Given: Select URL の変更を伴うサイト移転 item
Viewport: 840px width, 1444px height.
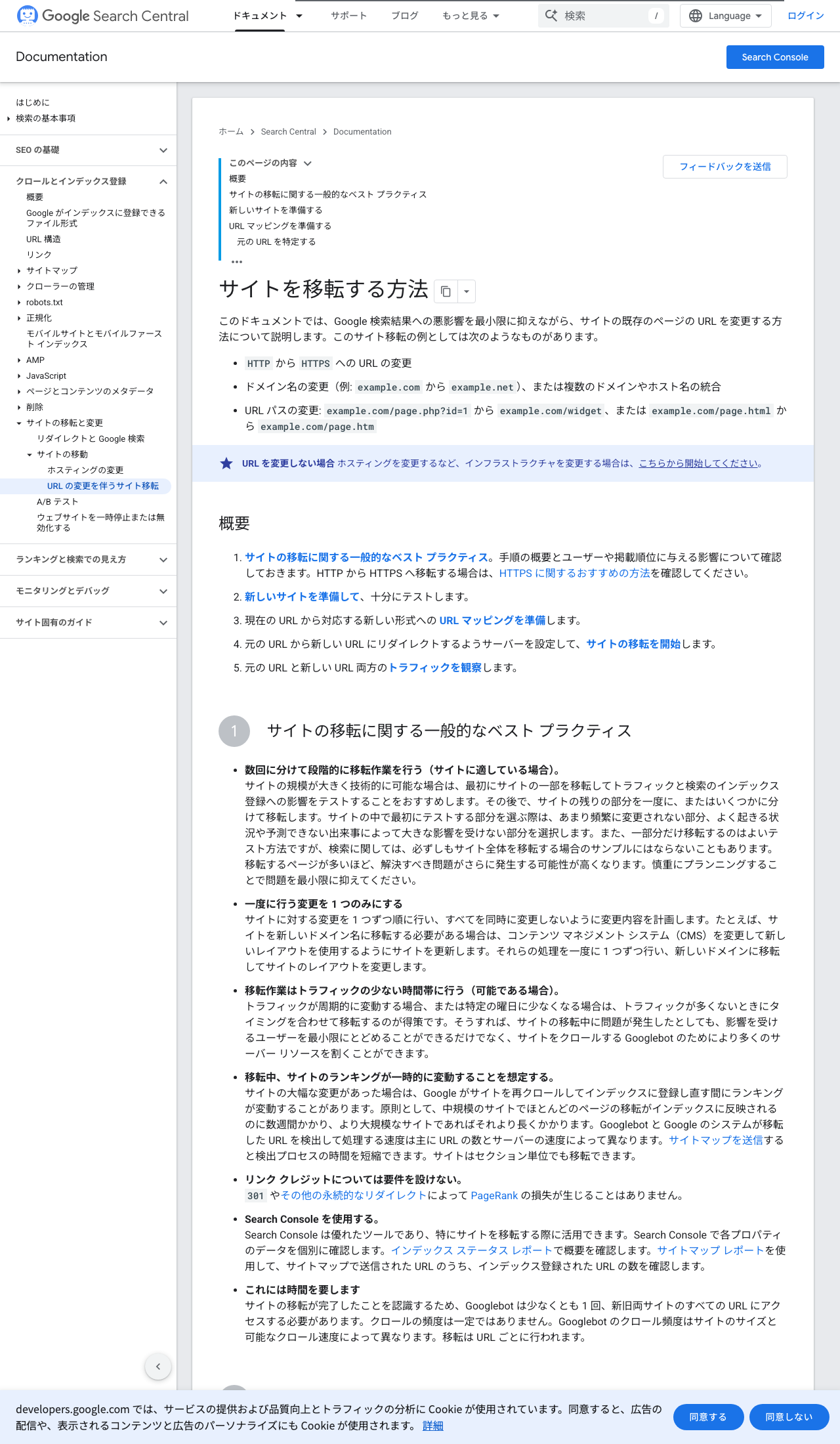Looking at the screenshot, I should [103, 486].
